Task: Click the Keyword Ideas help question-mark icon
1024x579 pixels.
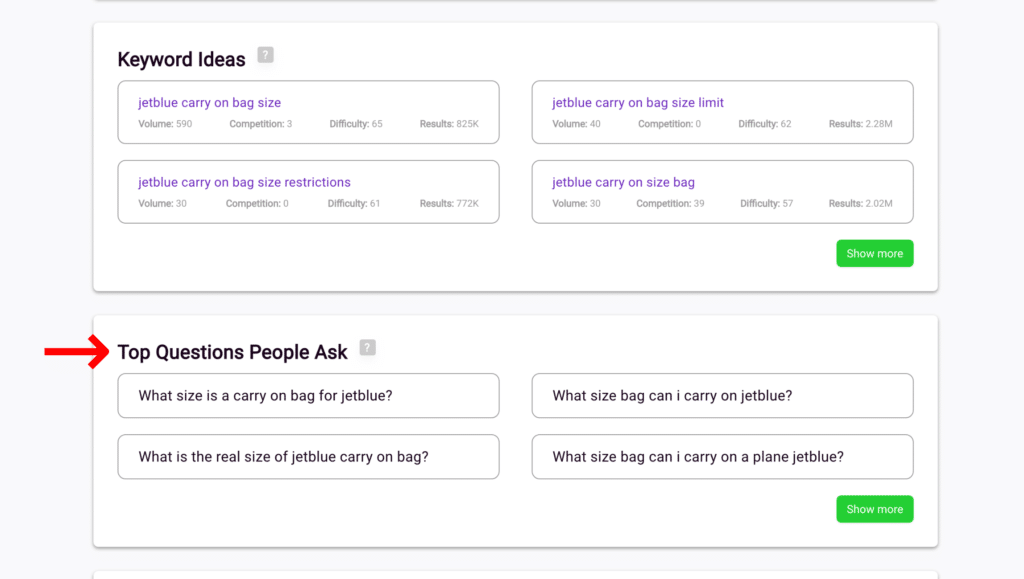Action: point(265,55)
